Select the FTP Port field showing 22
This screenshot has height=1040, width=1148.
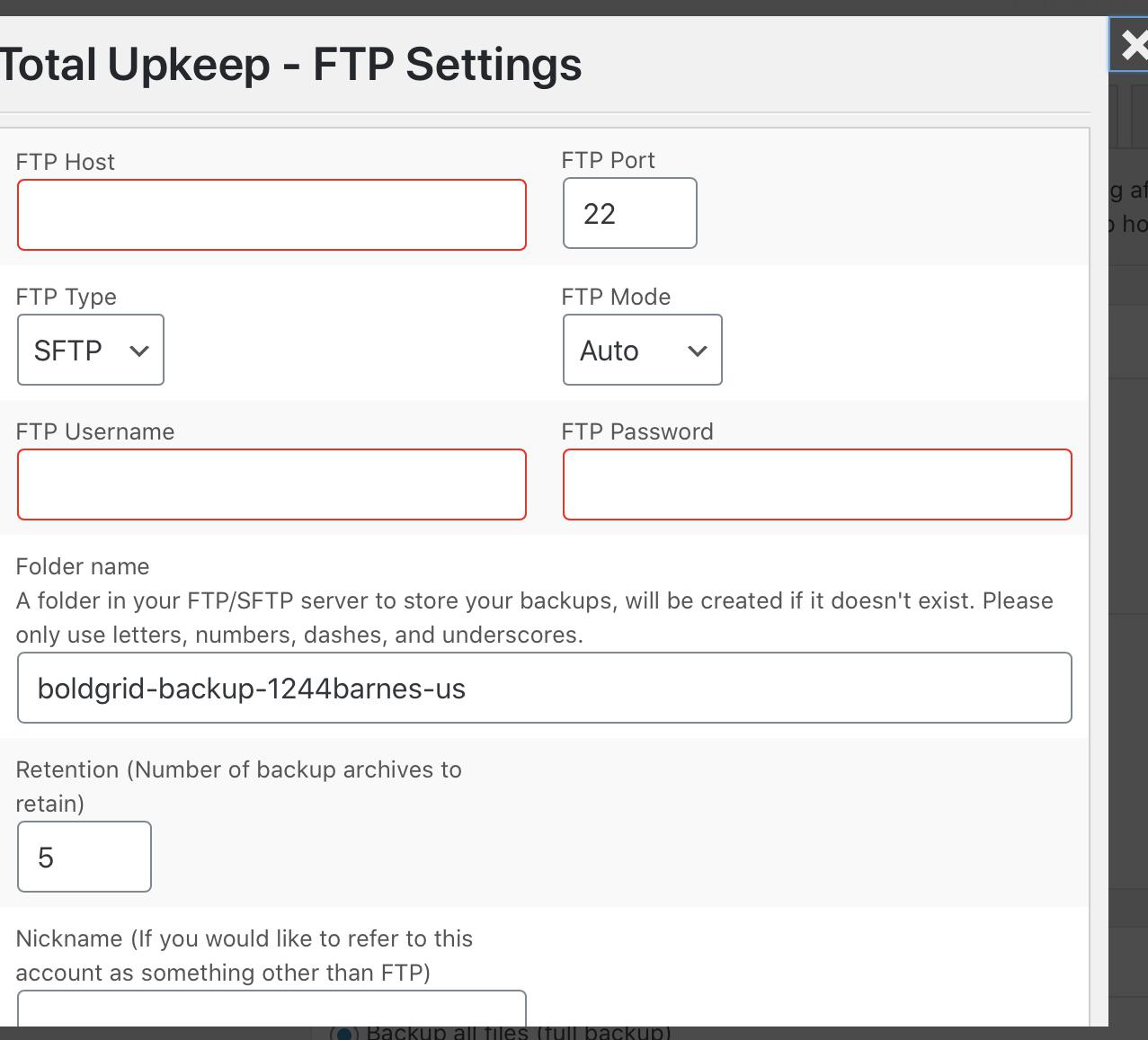[628, 213]
